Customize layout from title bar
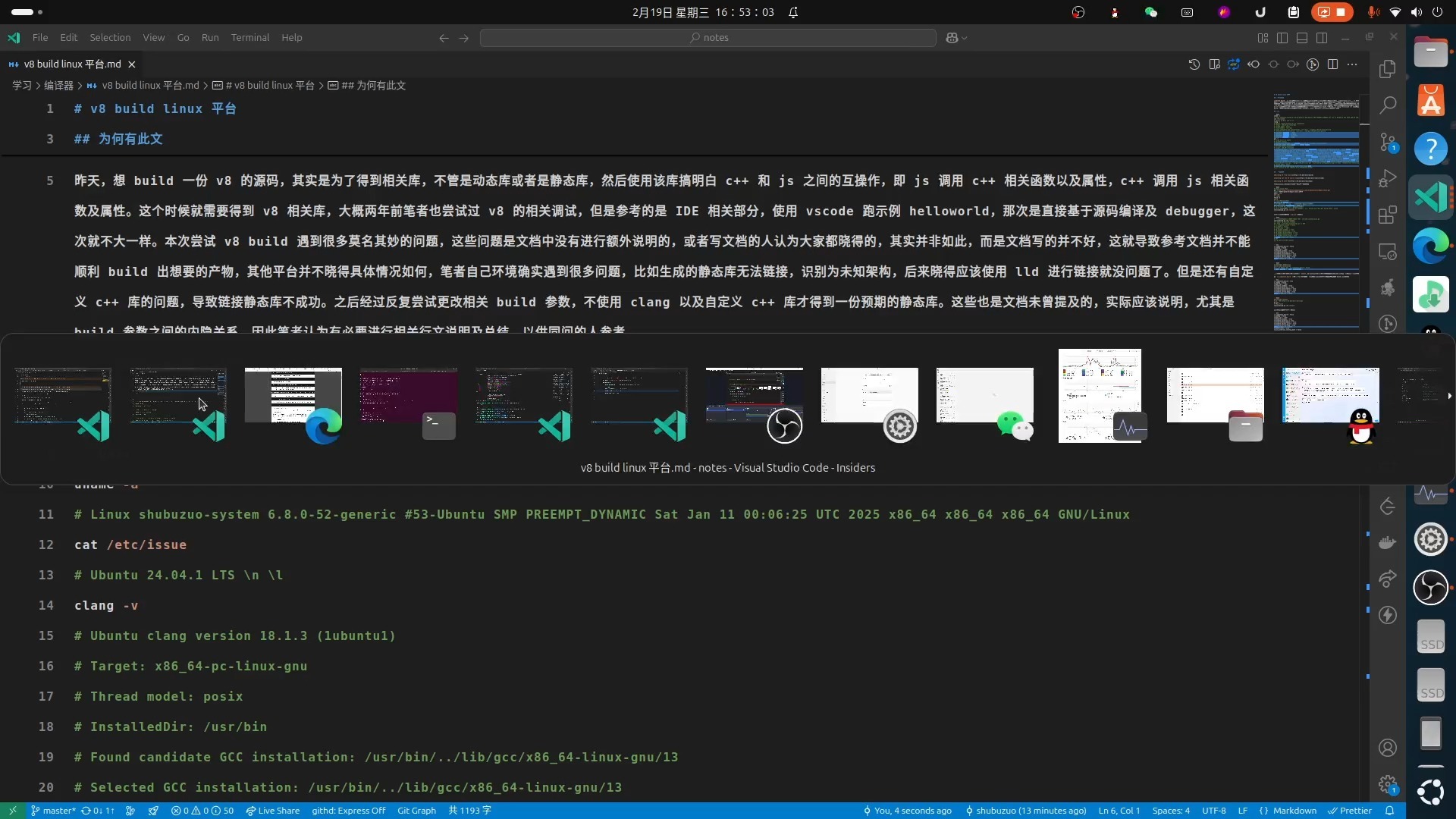1456x819 pixels. 1263,38
